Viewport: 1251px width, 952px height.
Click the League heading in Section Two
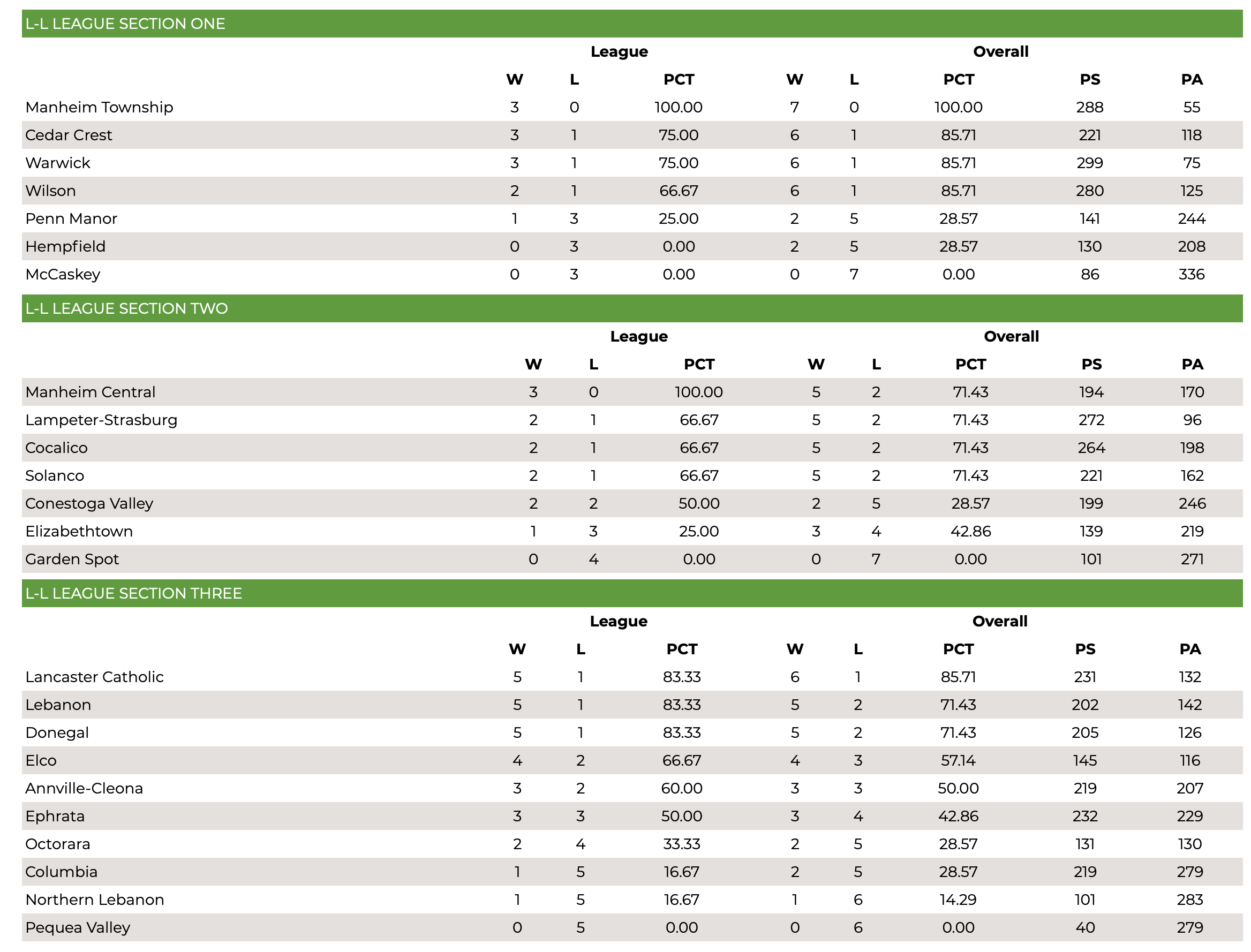pos(639,337)
